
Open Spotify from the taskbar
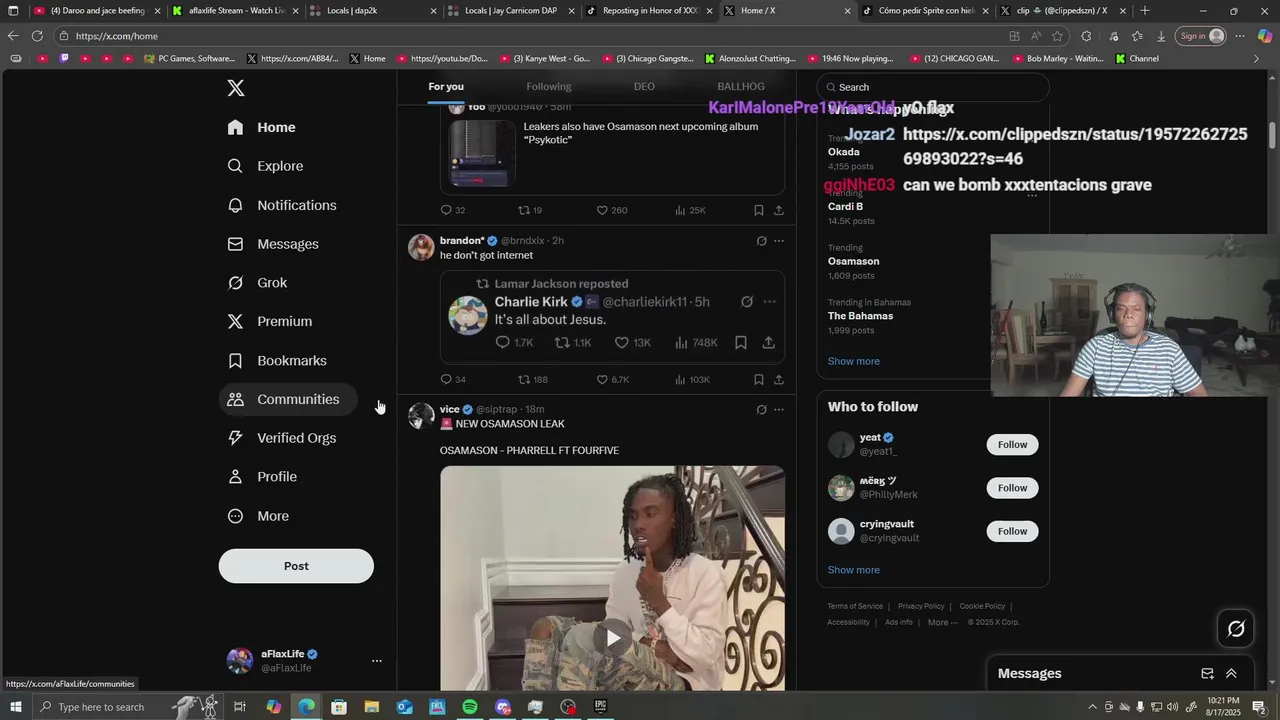coord(470,707)
